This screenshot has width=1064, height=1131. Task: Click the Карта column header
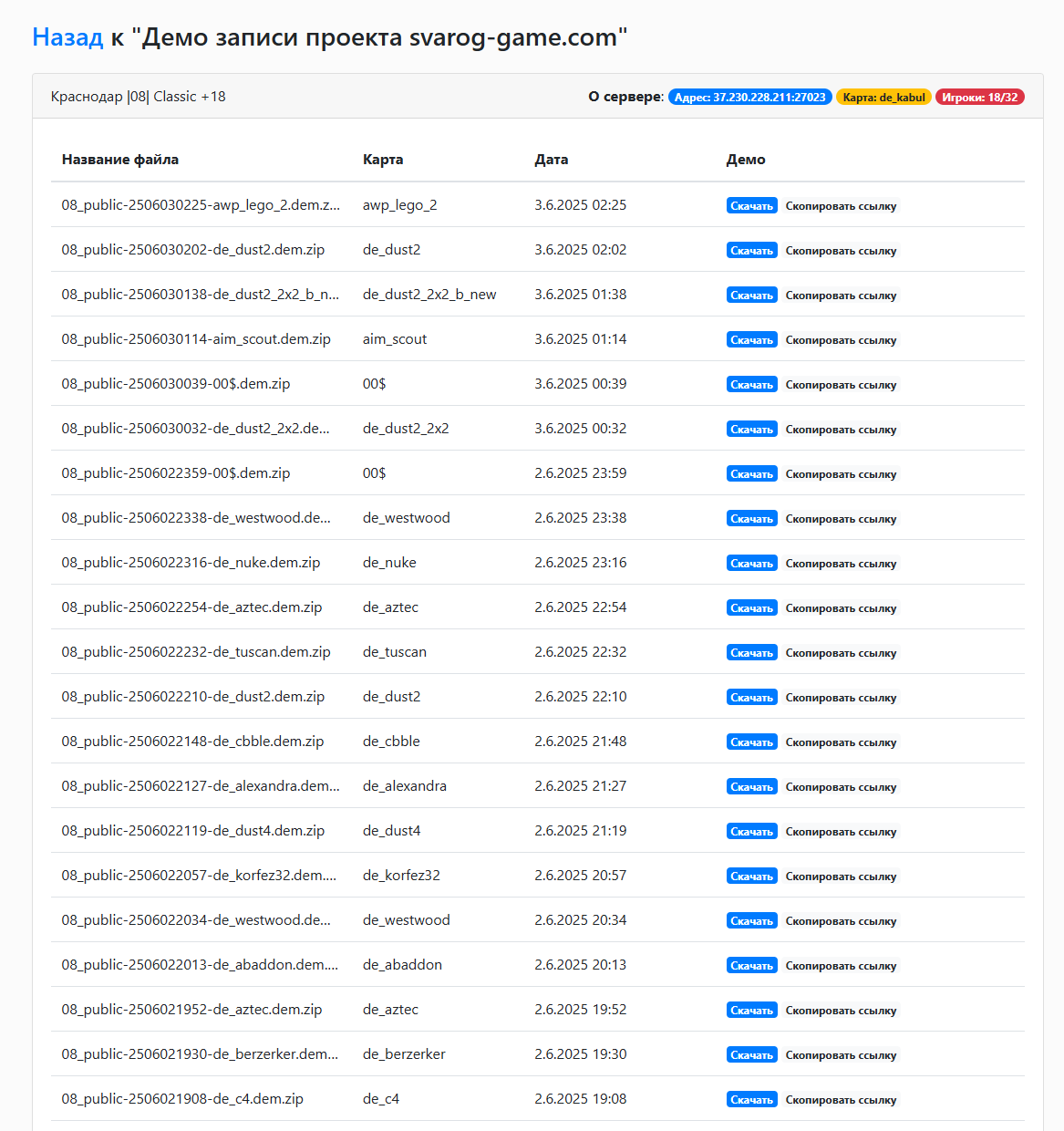383,160
